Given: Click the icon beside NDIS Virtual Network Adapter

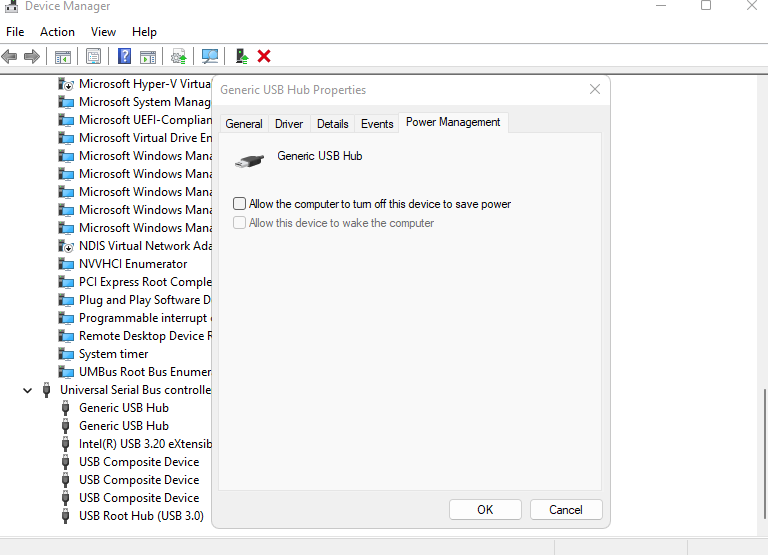Looking at the screenshot, I should coord(66,246).
